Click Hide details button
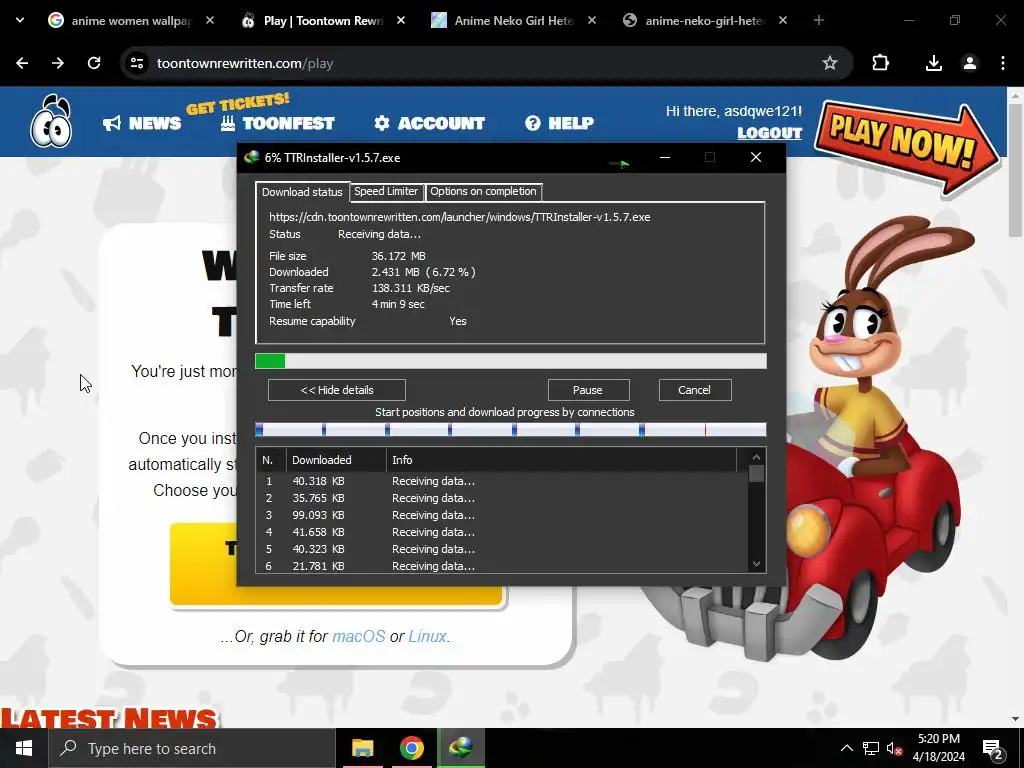This screenshot has height=768, width=1024. point(337,390)
